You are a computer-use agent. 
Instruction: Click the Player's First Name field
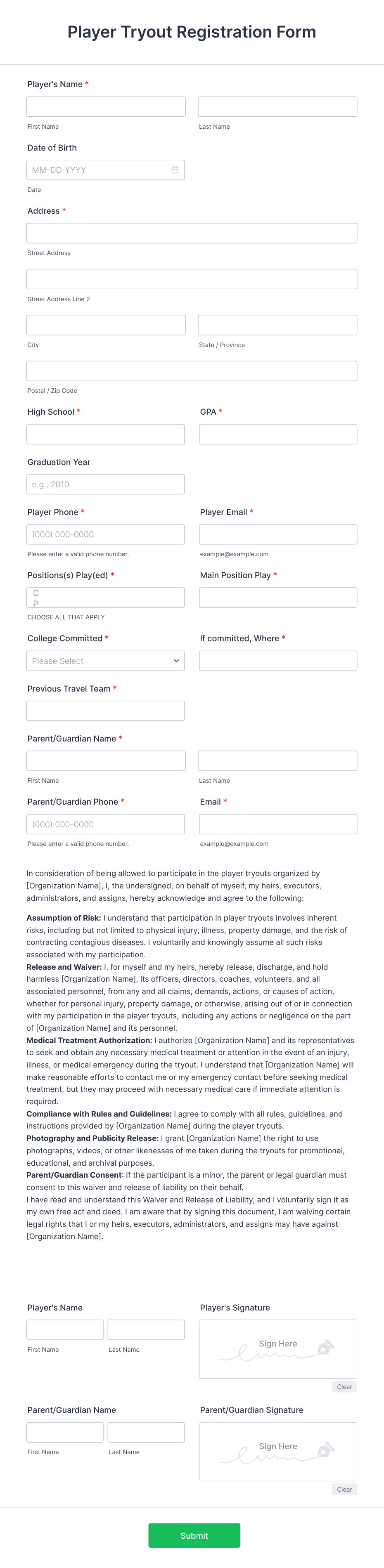[x=105, y=106]
